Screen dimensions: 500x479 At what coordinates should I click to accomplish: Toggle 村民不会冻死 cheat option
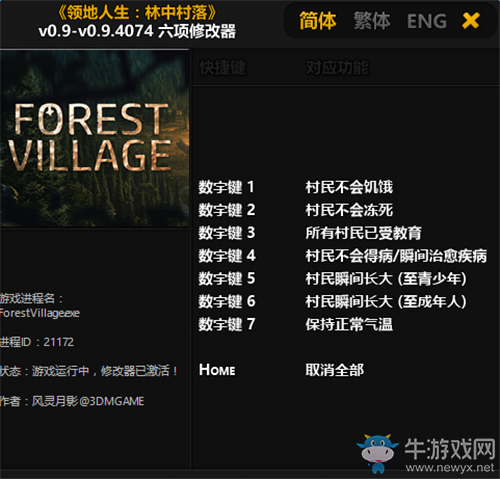point(349,210)
